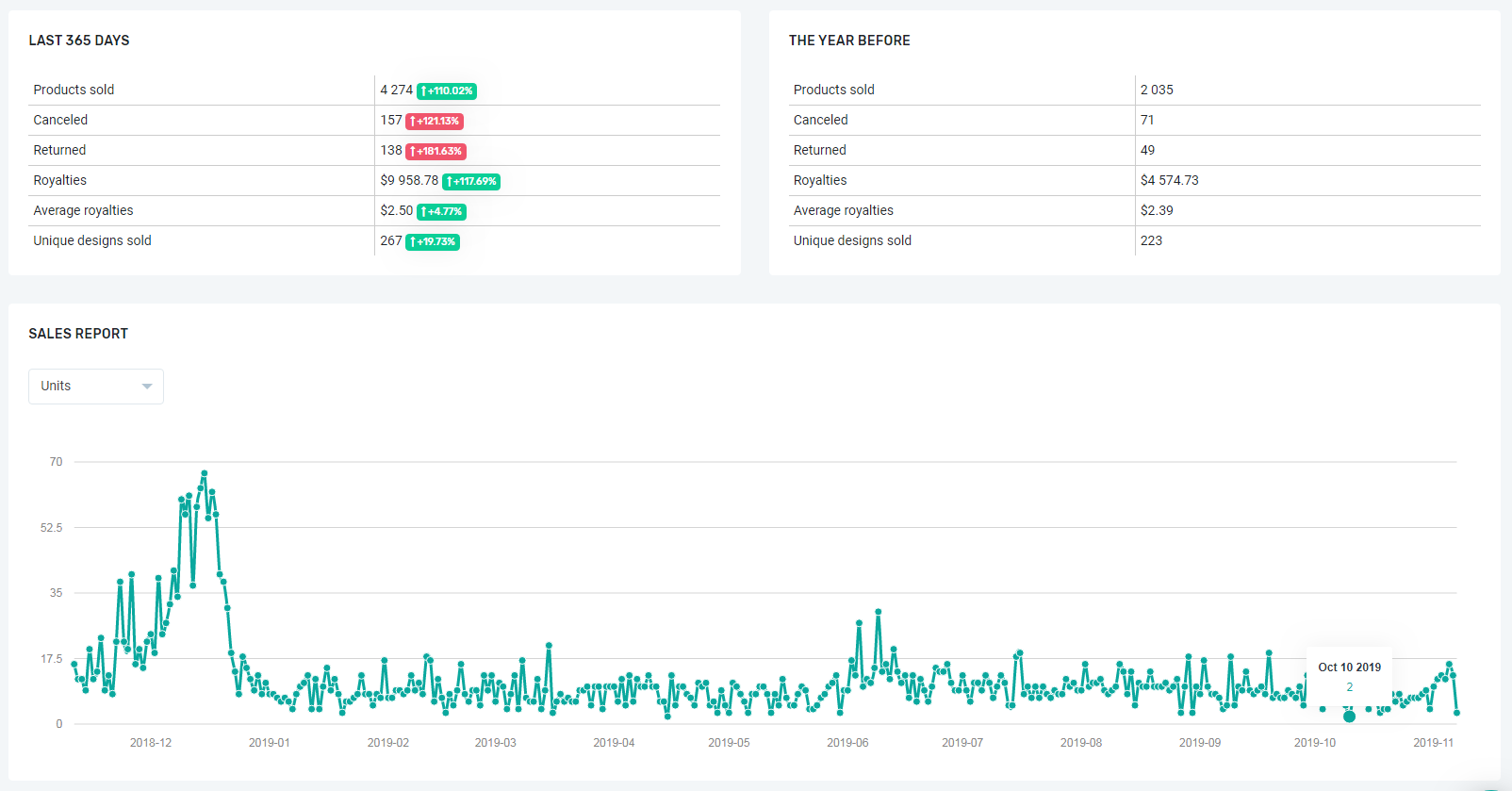Screen dimensions: 1512x791
Task: Click The Year Before panel heading
Action: pyautogui.click(x=849, y=41)
